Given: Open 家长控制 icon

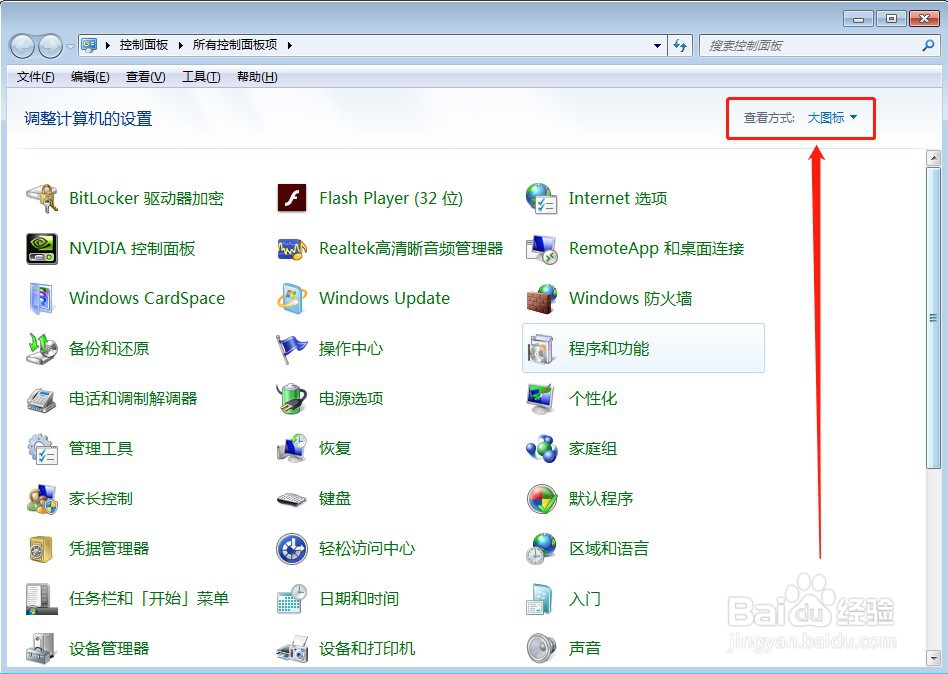Looking at the screenshot, I should (42, 499).
